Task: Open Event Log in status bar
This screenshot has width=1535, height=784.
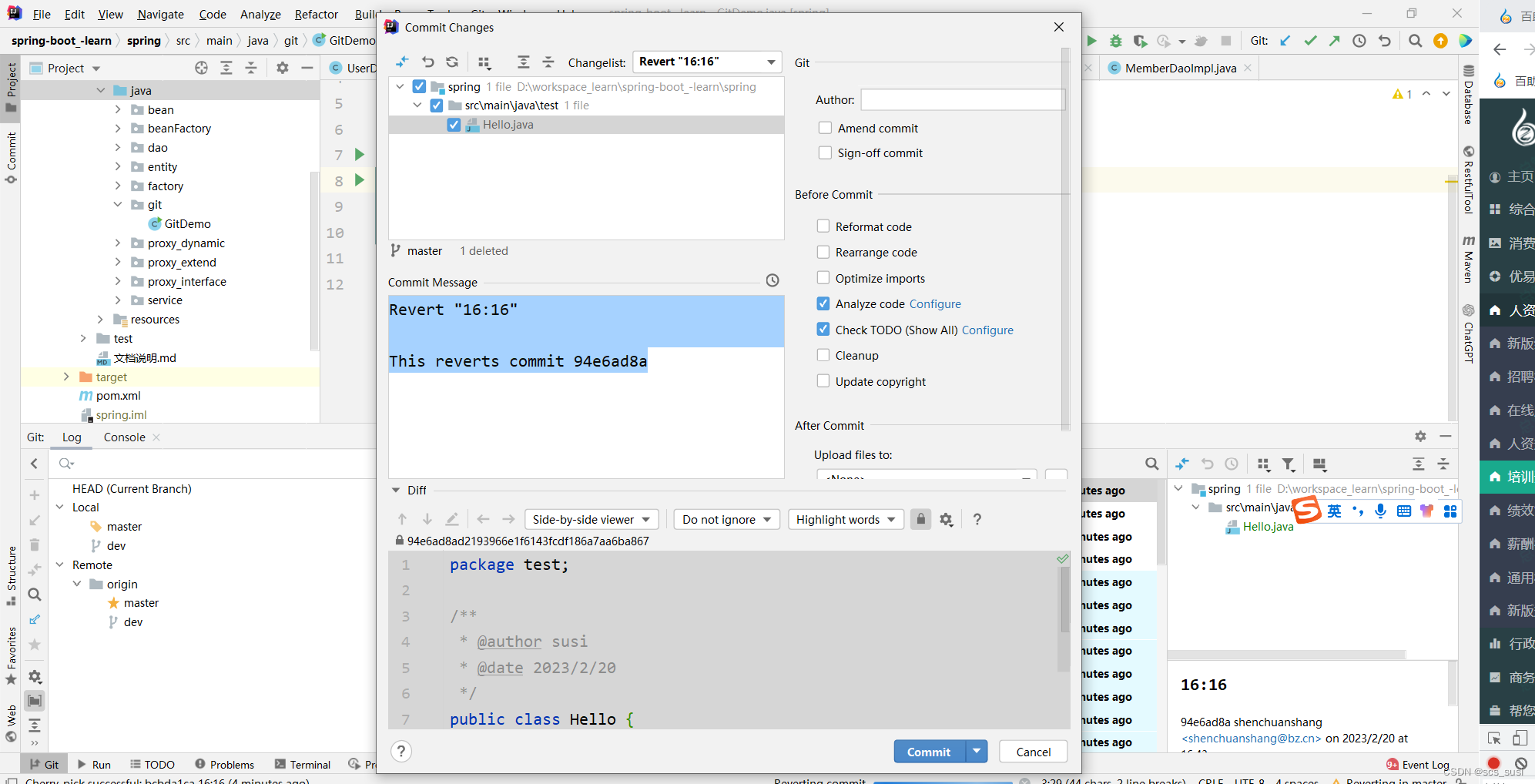Action: 1418,764
